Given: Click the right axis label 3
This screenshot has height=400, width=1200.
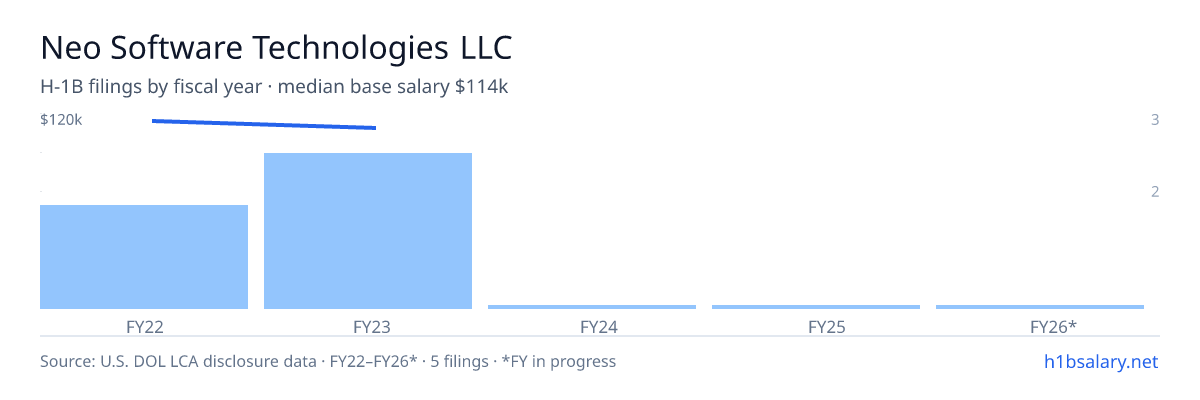Looking at the screenshot, I should coord(1155,120).
